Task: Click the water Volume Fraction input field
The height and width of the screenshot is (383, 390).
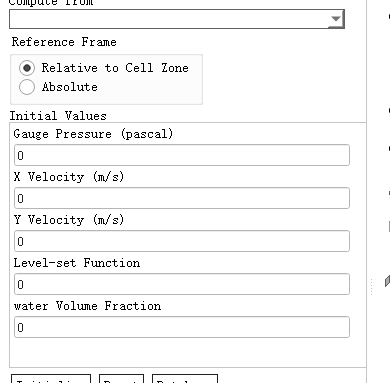Action: click(x=182, y=327)
